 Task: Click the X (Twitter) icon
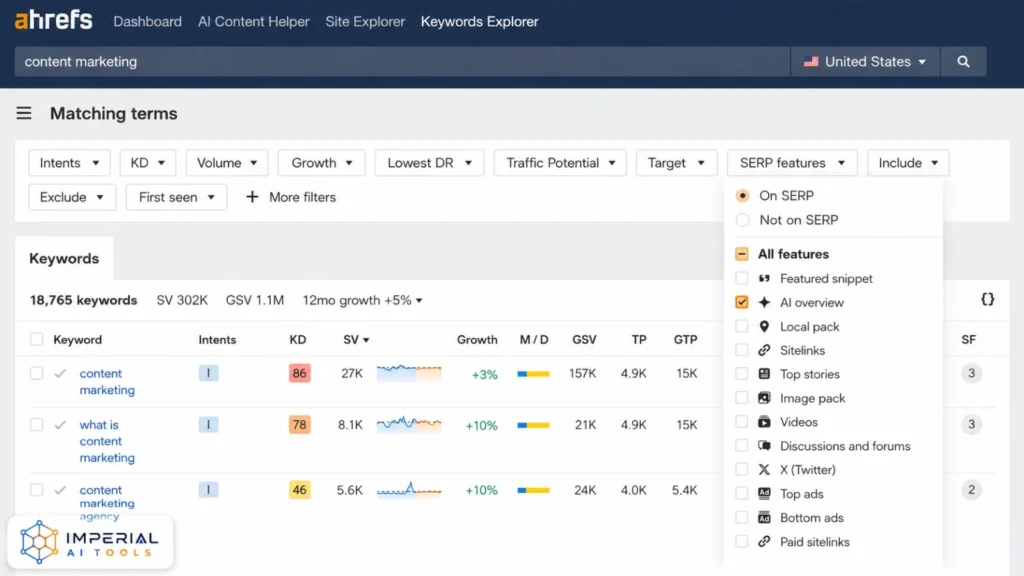point(764,470)
